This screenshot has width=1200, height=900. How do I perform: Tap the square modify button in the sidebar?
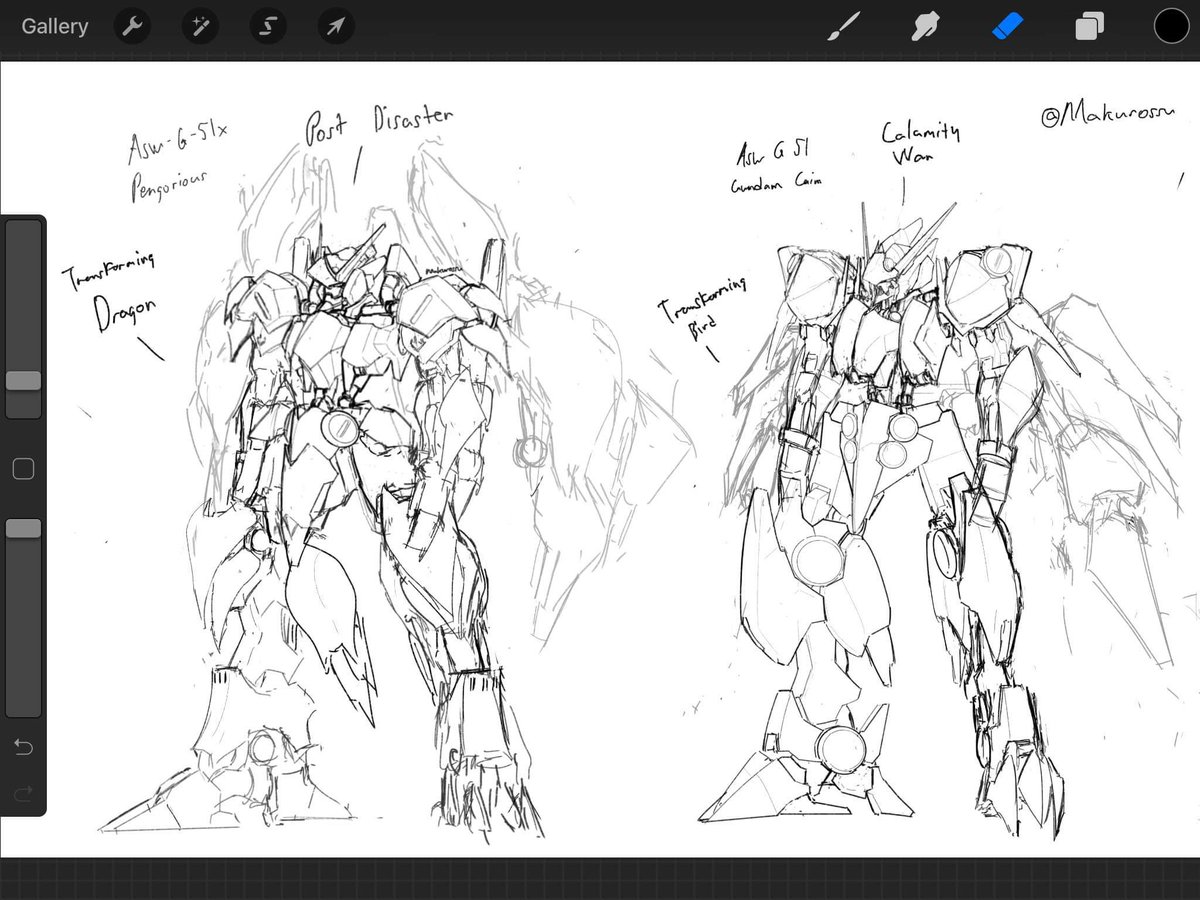click(24, 468)
